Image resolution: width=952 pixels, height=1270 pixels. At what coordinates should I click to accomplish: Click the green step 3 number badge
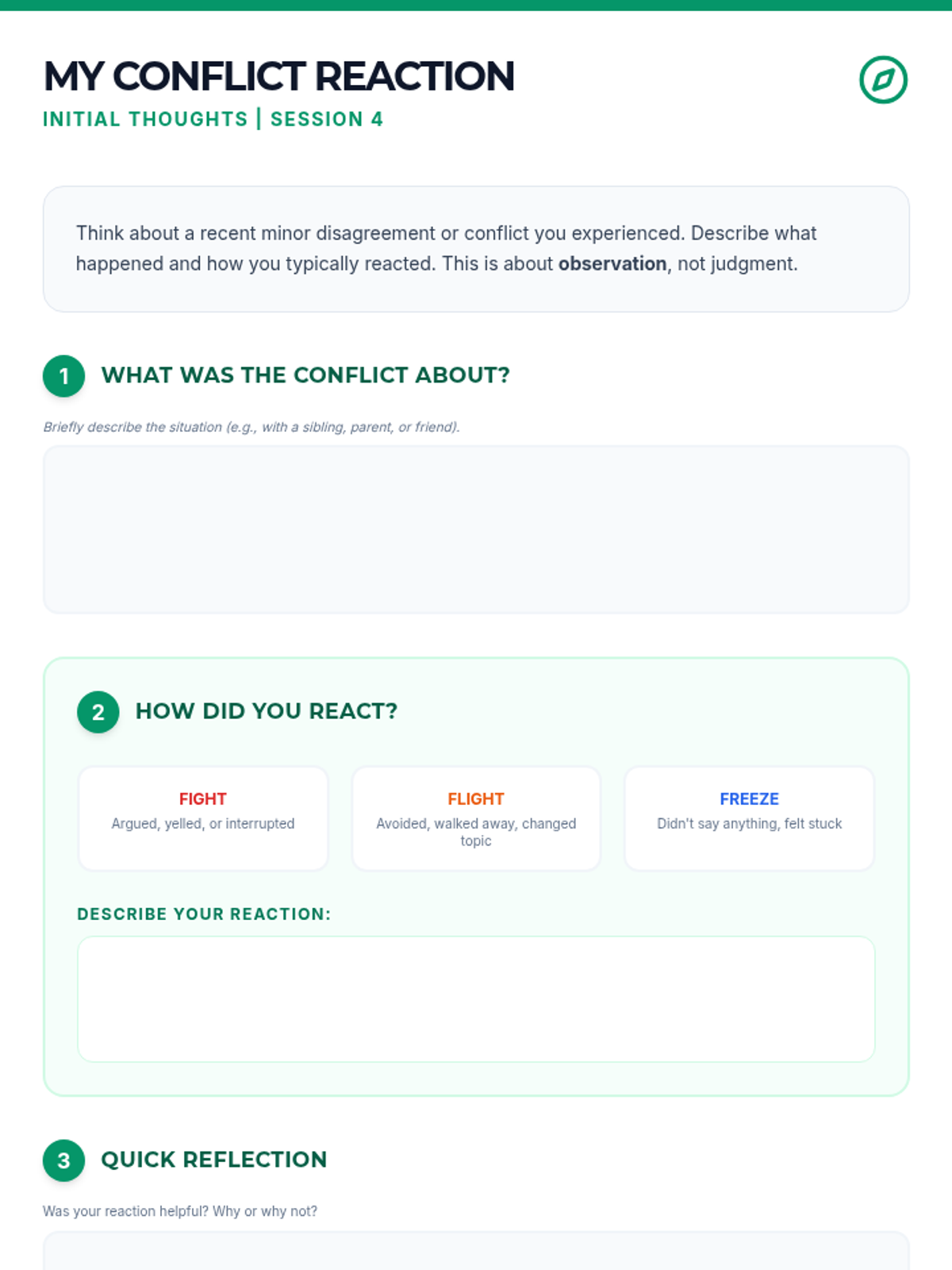click(63, 1160)
